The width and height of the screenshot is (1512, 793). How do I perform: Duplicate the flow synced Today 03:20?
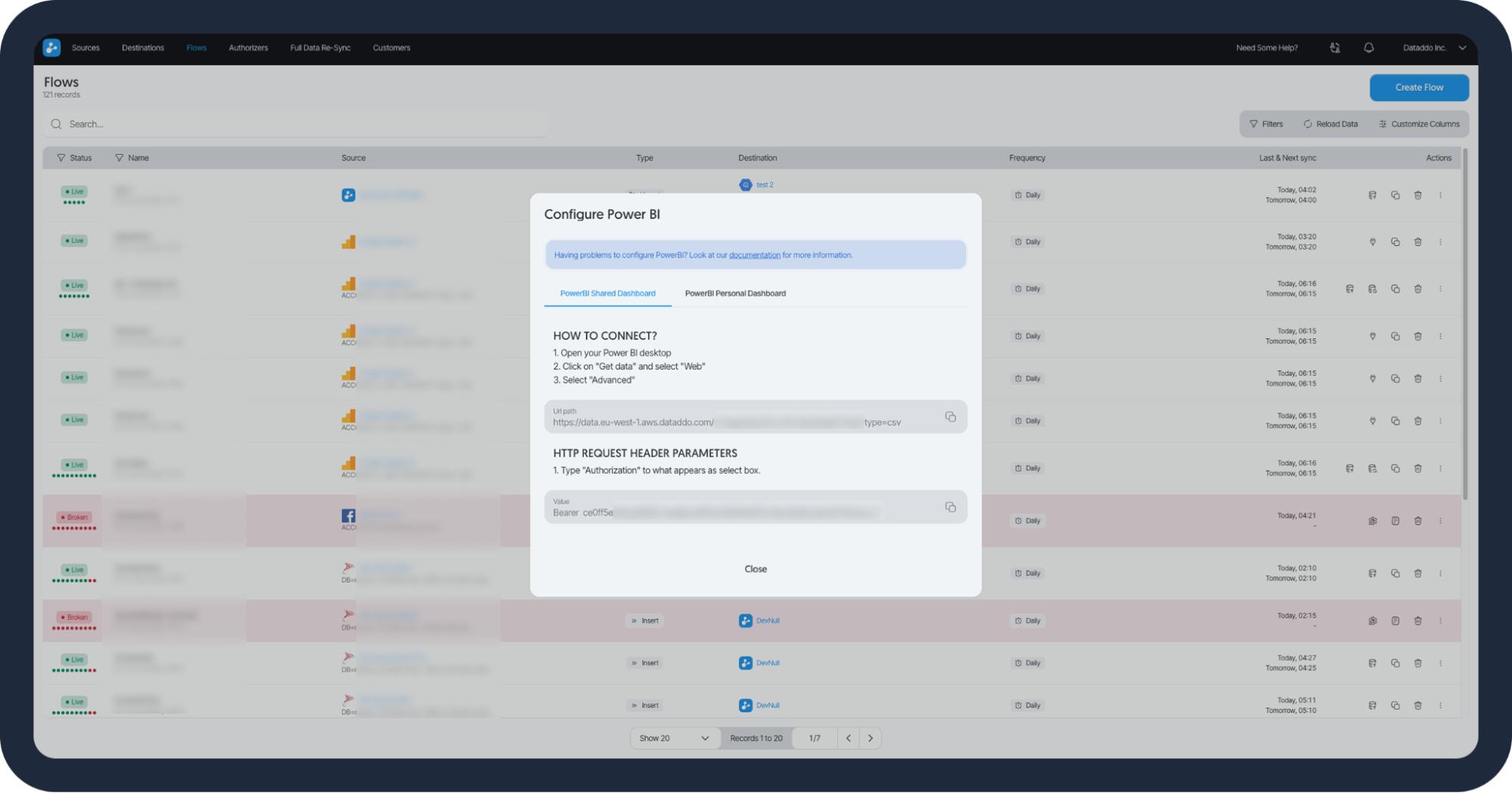[1395, 242]
